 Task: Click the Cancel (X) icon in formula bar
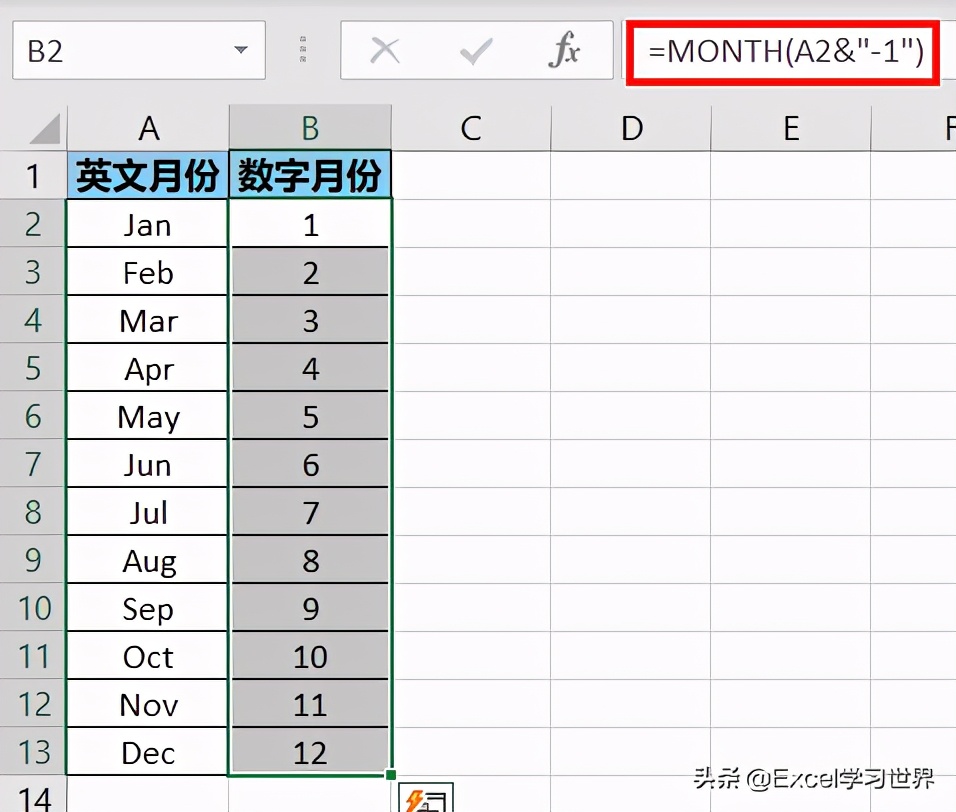pos(385,51)
